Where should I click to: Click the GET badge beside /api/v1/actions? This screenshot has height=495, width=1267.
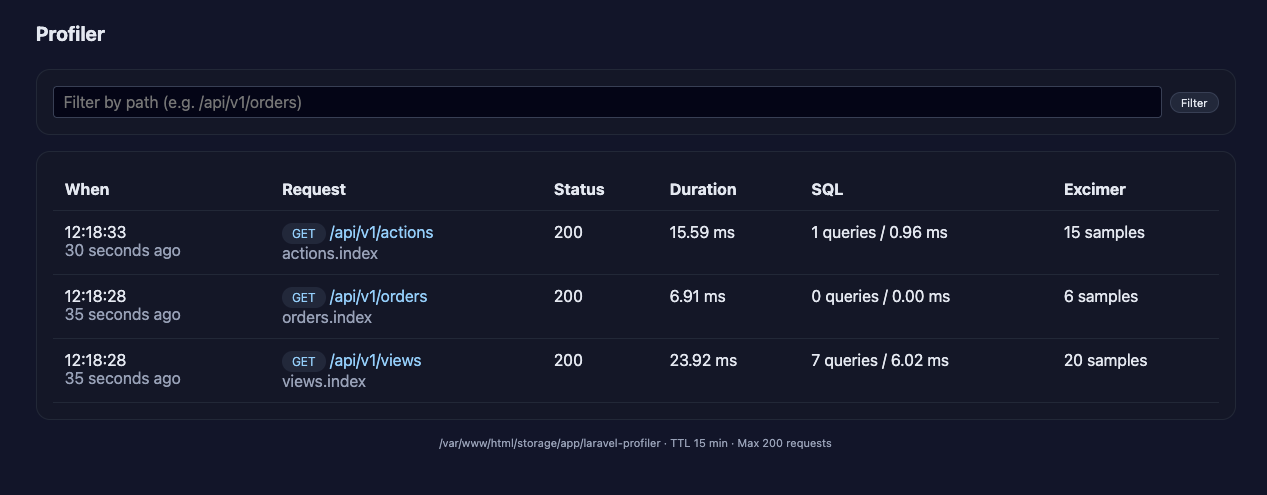coord(303,233)
